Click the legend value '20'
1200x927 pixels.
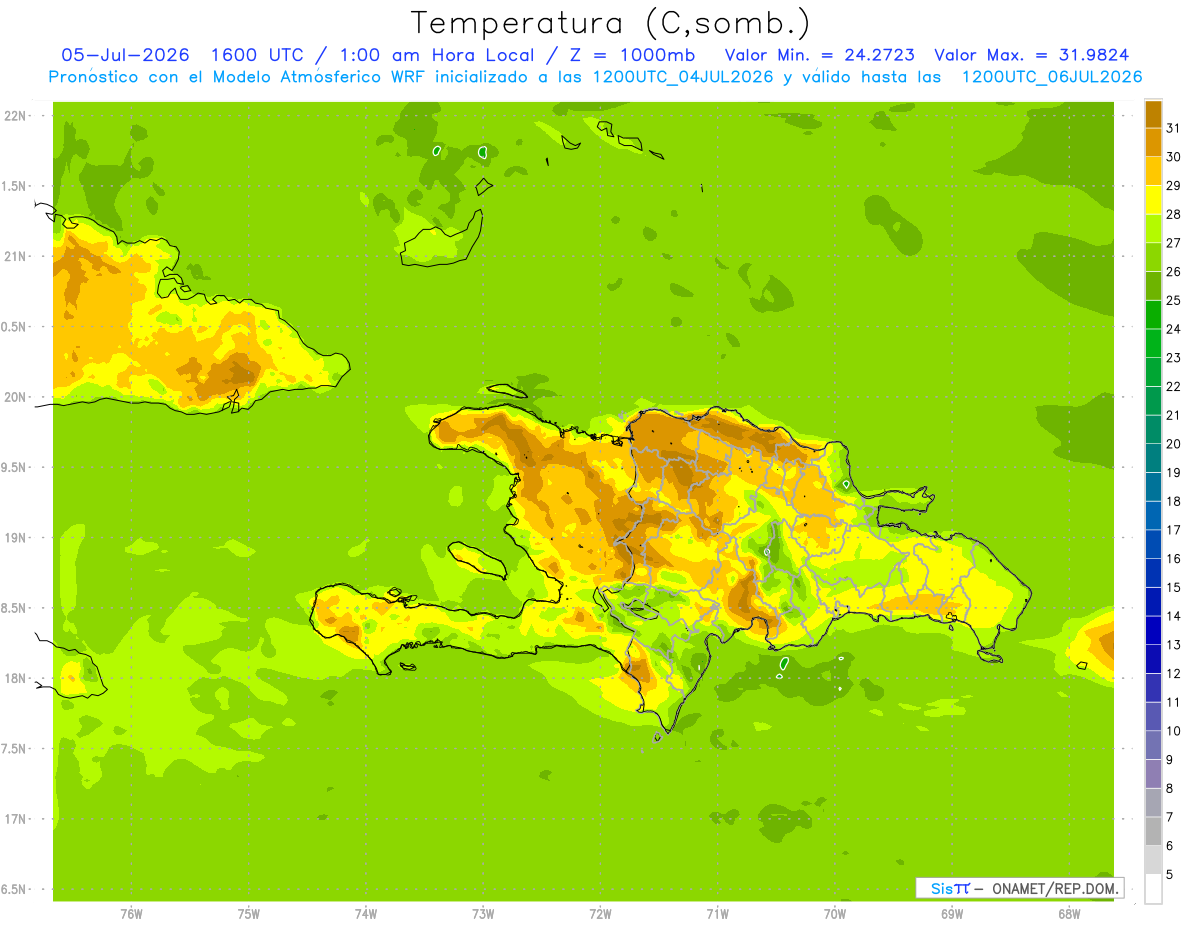tap(1174, 444)
